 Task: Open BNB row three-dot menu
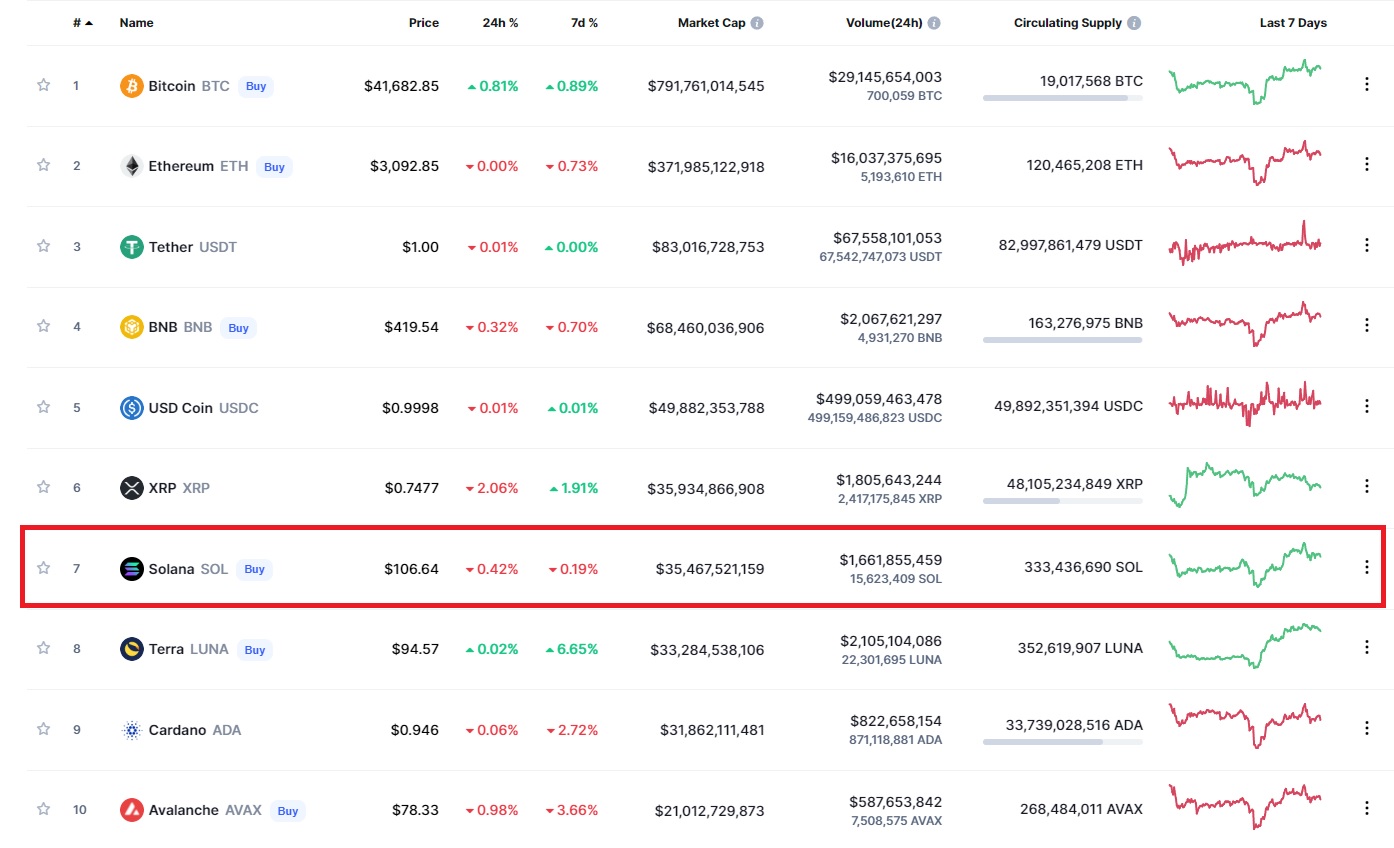coord(1367,325)
